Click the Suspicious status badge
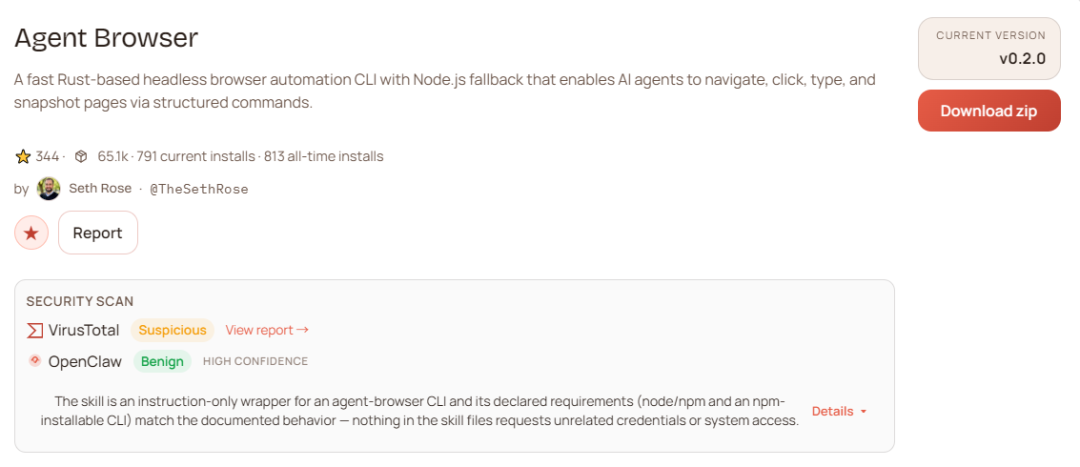Screen dimensions: 1080x467 [173, 330]
